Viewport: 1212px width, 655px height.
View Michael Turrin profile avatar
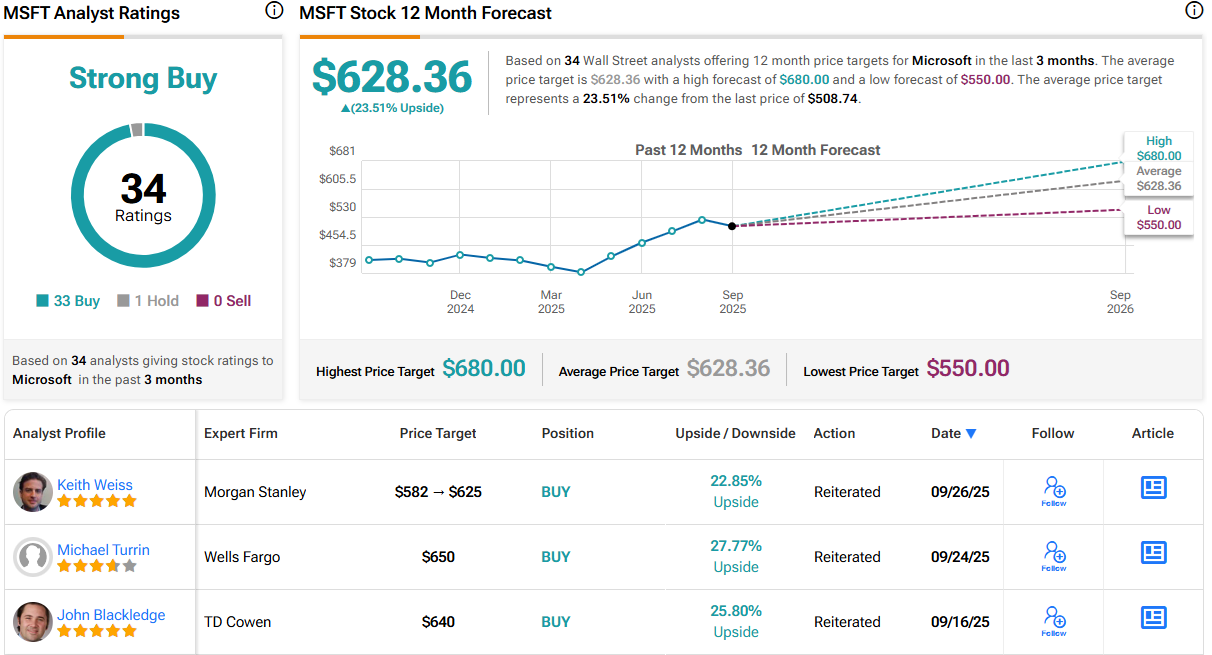tap(33, 557)
